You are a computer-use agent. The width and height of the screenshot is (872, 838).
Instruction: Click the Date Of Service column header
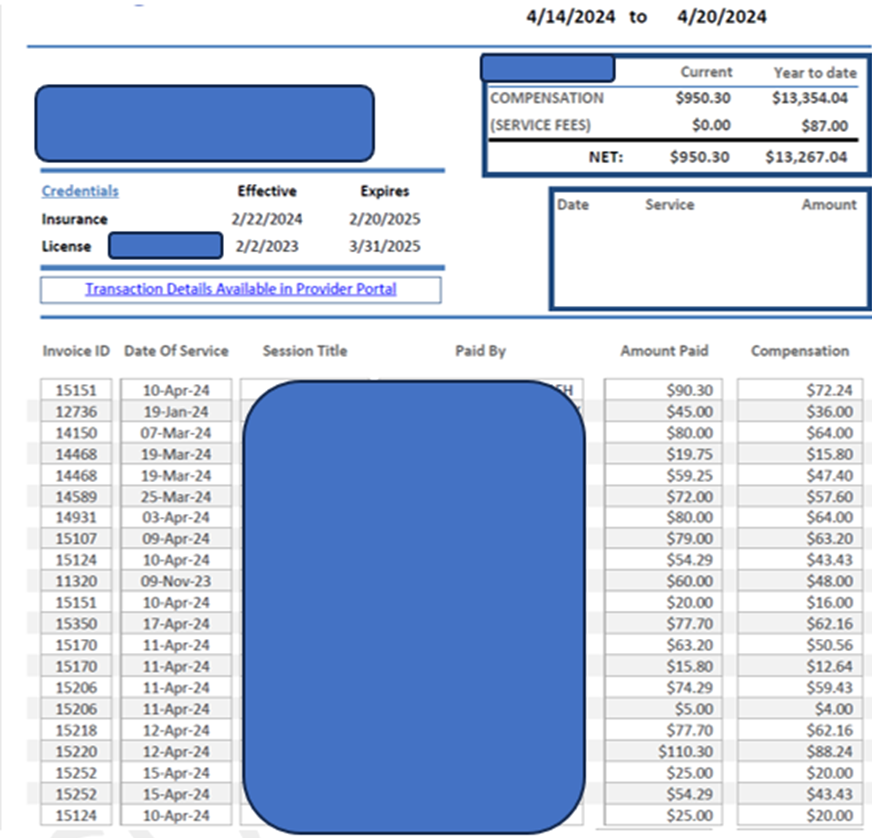[x=176, y=351]
